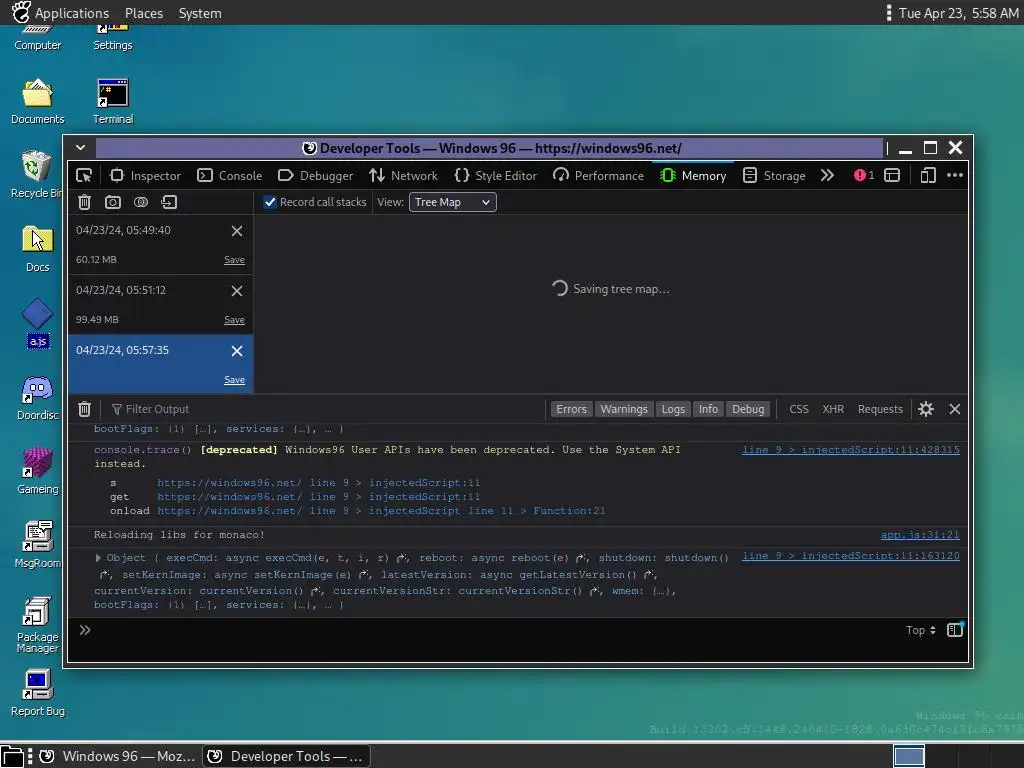Toggle the Debug filter
The height and width of the screenshot is (768, 1024).
click(748, 409)
